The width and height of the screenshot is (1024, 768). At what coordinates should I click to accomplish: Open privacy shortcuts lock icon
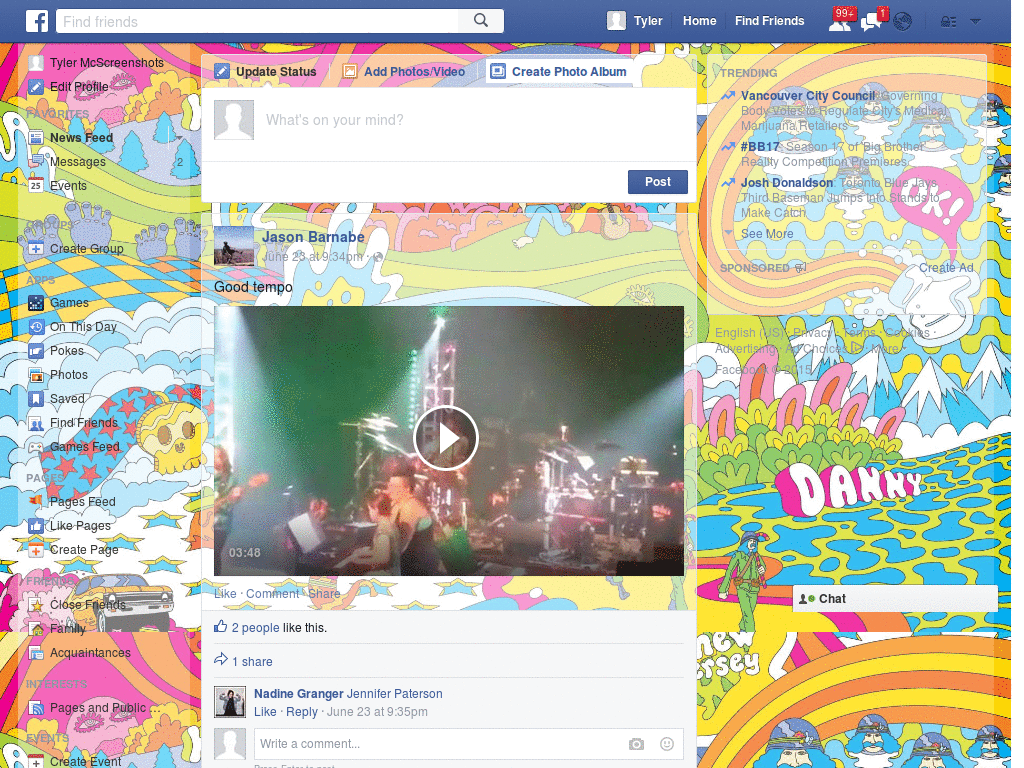(x=948, y=22)
